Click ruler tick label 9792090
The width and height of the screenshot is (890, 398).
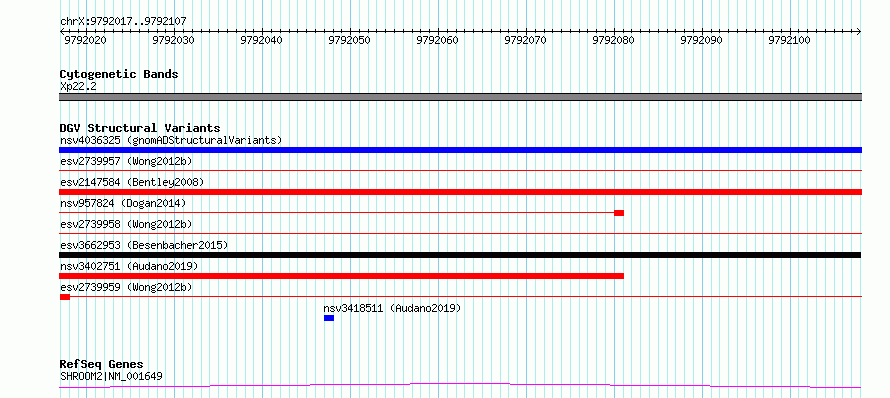[701, 40]
